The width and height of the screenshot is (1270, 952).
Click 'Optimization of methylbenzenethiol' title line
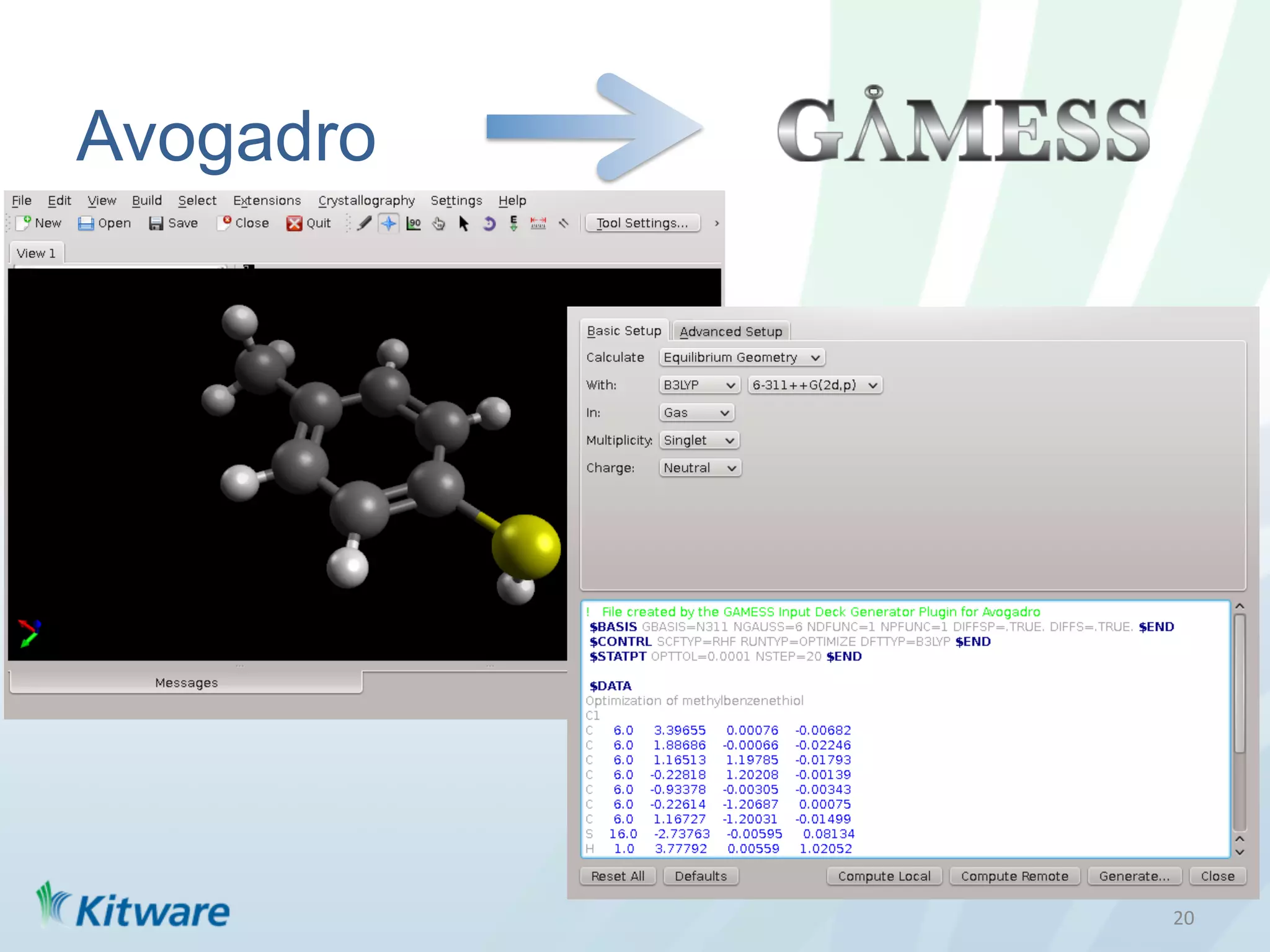(x=695, y=701)
